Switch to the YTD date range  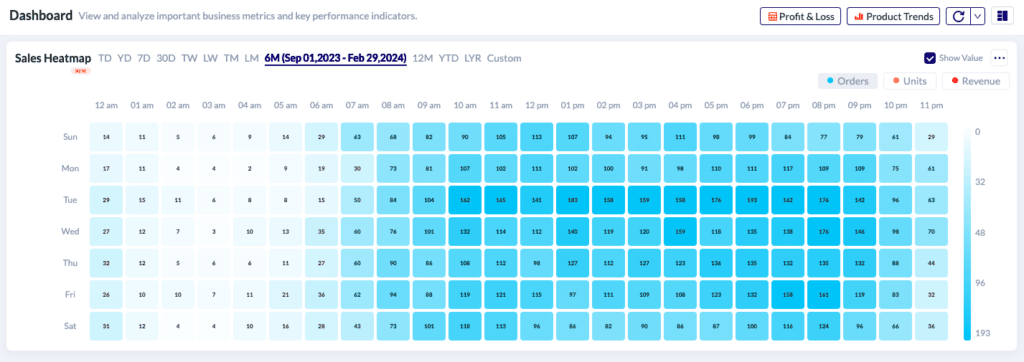point(449,58)
